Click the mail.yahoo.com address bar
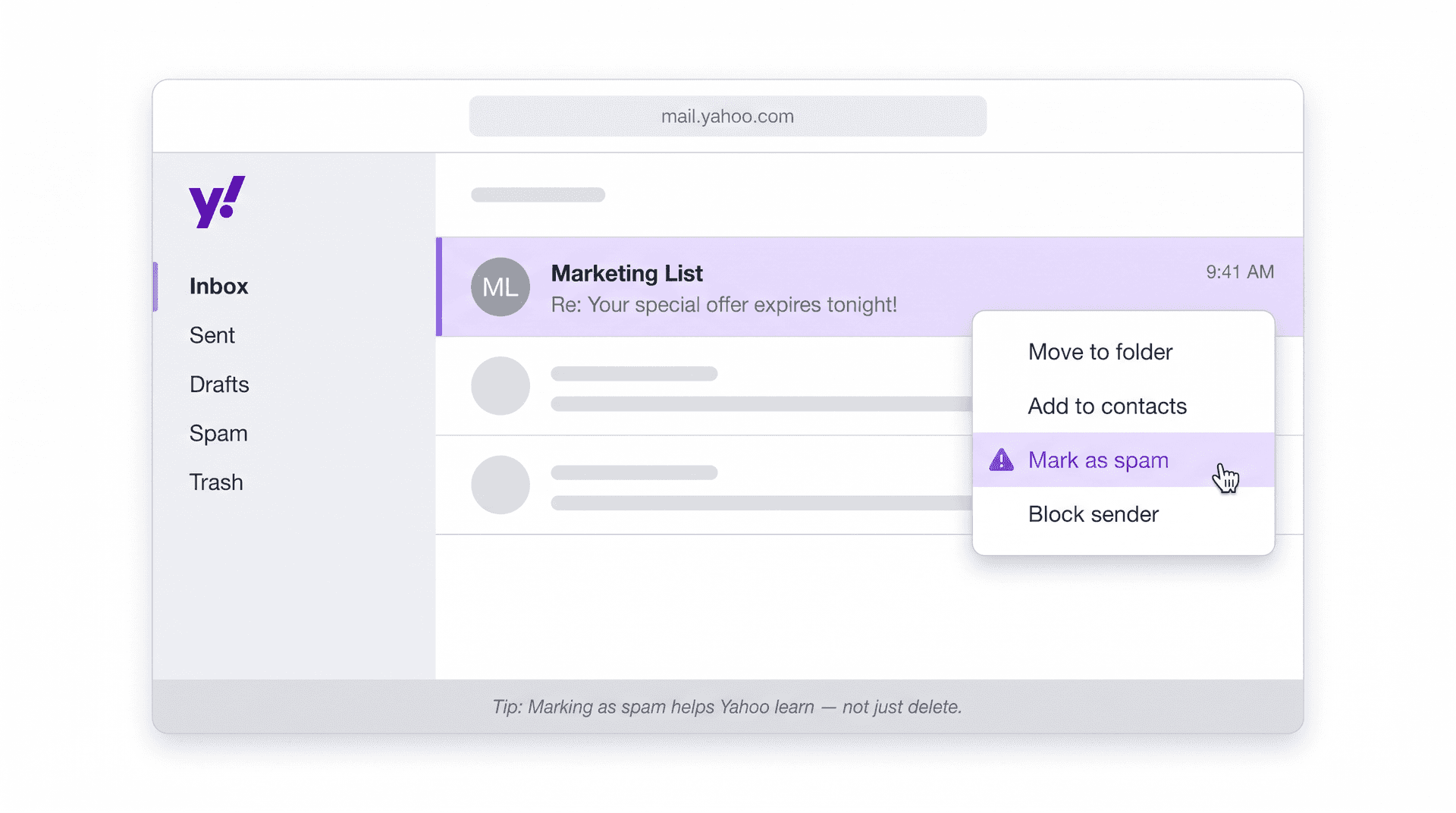 point(727,116)
